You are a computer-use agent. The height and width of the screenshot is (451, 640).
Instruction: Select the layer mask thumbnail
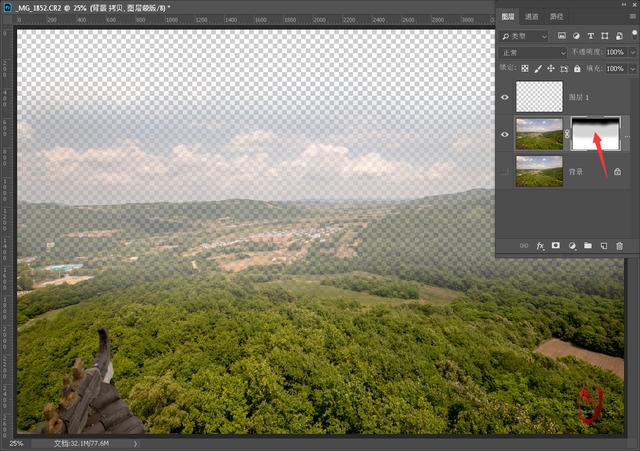[596, 134]
